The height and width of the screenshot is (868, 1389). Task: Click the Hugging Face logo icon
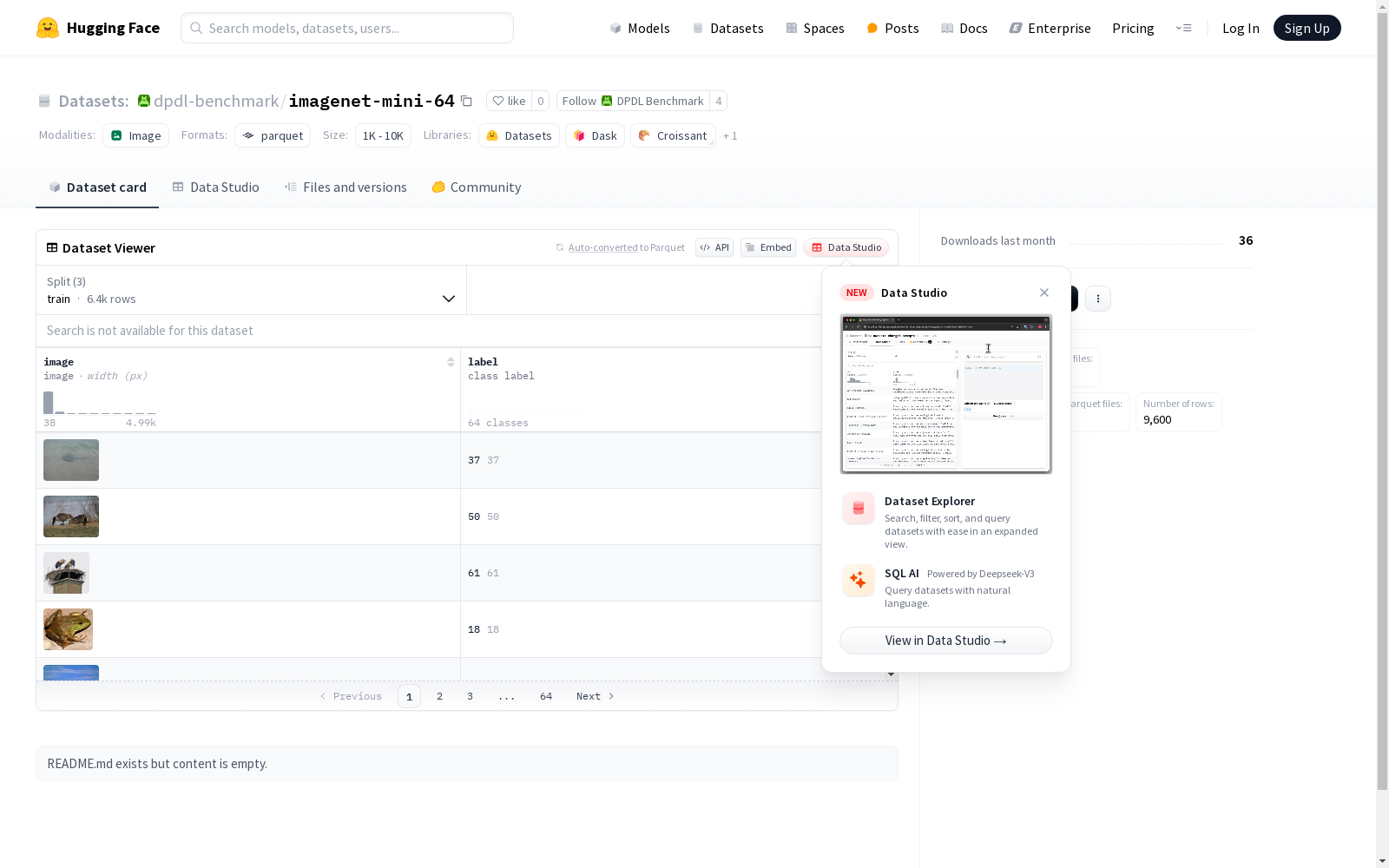click(48, 28)
